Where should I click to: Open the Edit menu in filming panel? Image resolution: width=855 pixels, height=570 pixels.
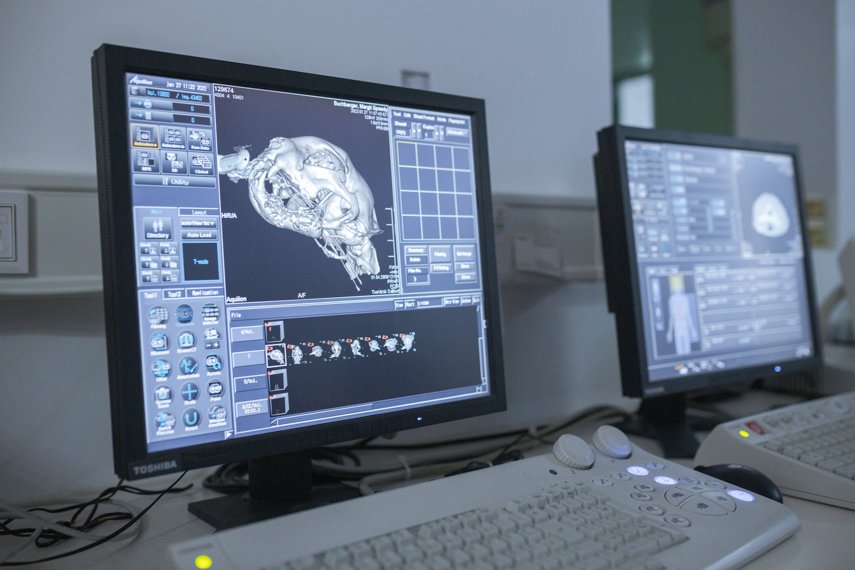click(407, 116)
